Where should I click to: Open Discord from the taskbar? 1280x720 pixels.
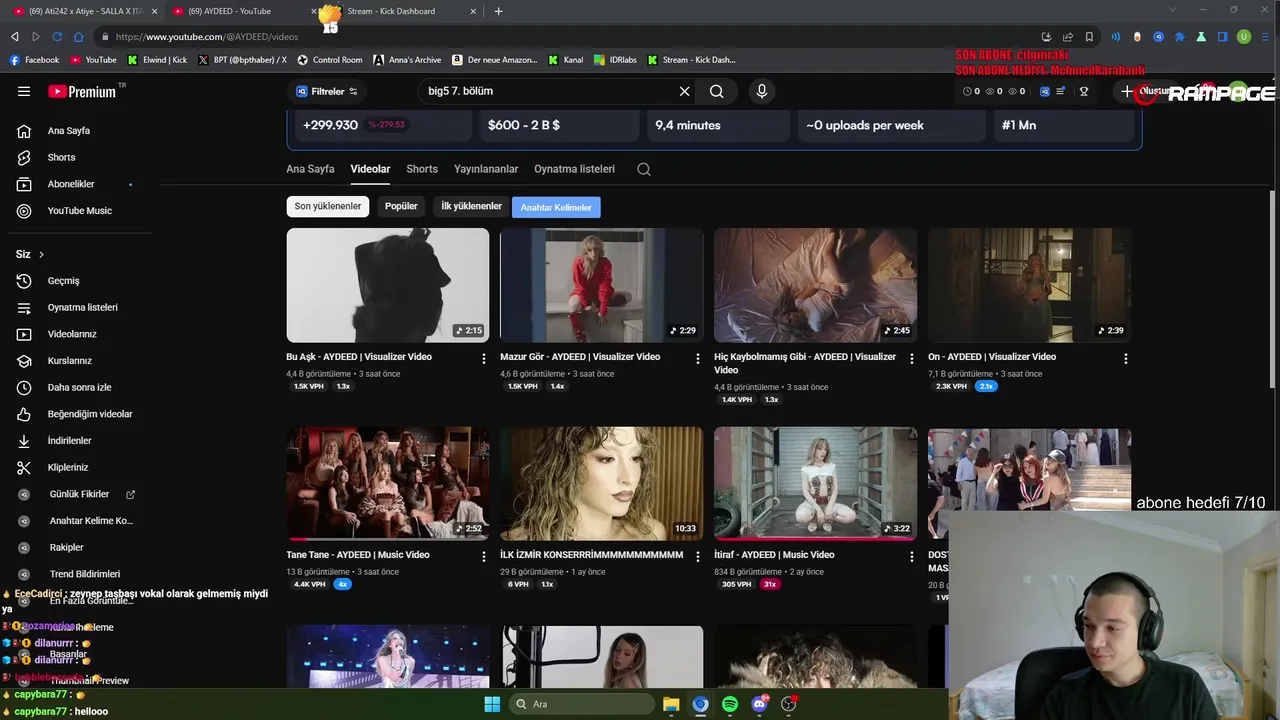tap(759, 704)
